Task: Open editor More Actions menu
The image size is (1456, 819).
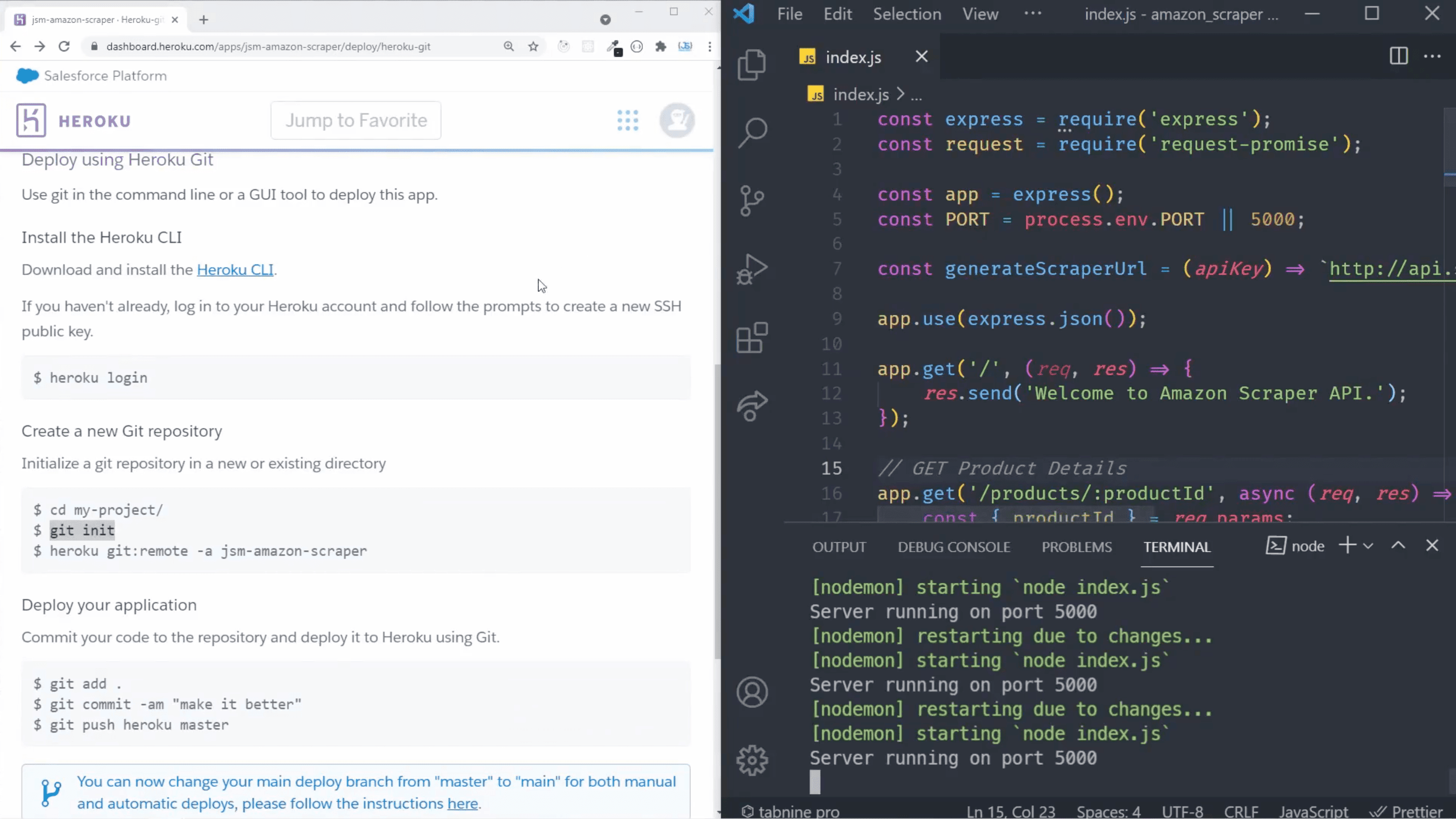Action: click(1432, 56)
